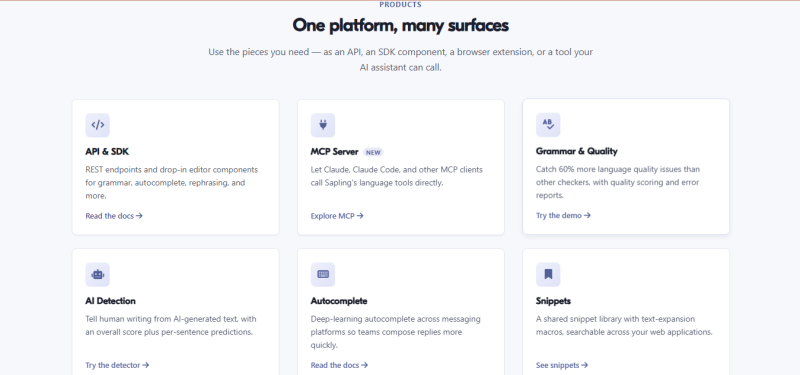The height and width of the screenshot is (375, 800).
Task: Open the 'Try the detector' link
Action: 117,365
